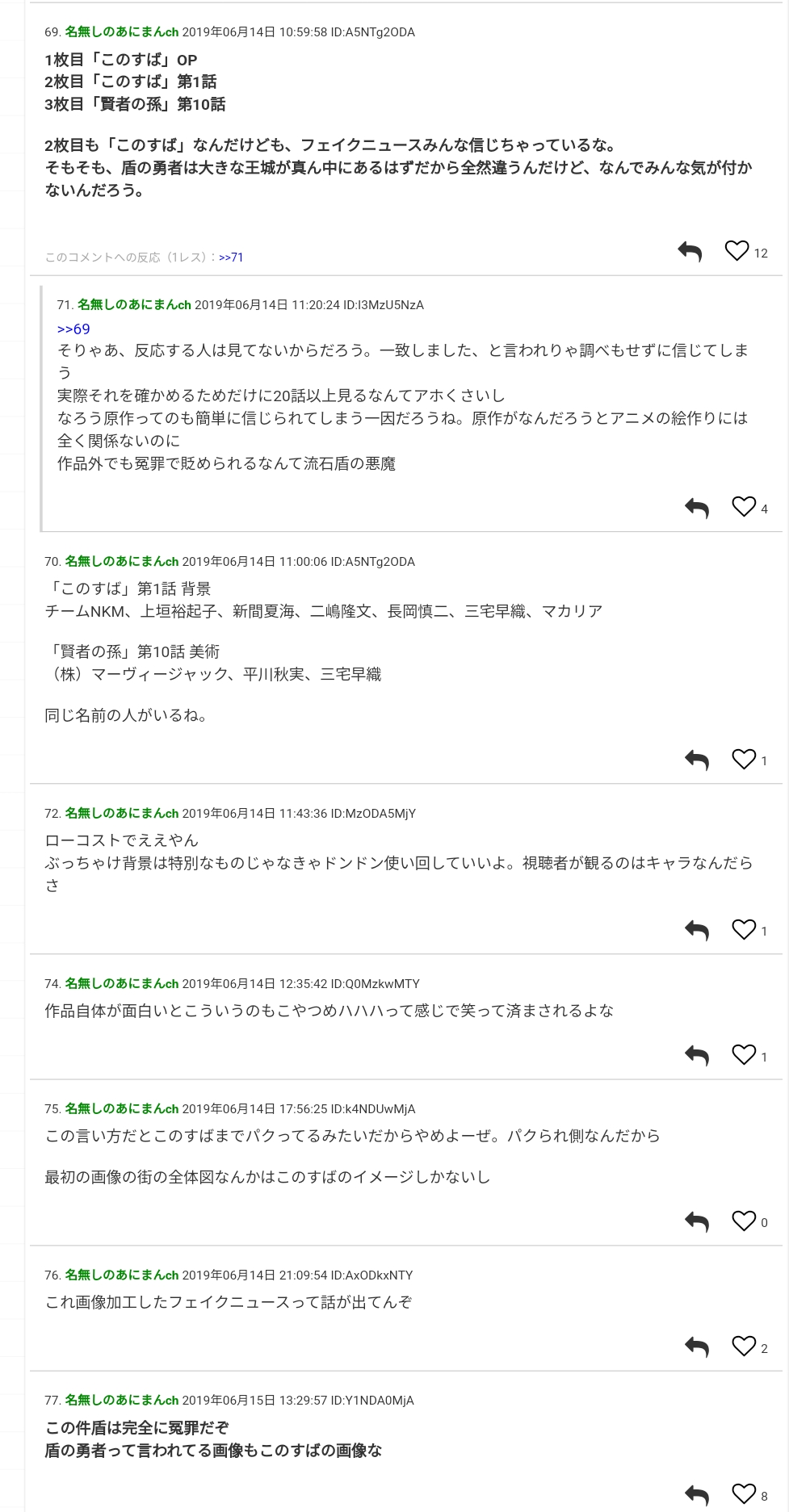Like comment 76 with heart icon
Viewport: 789px width, 1512px height.
pos(744,1346)
